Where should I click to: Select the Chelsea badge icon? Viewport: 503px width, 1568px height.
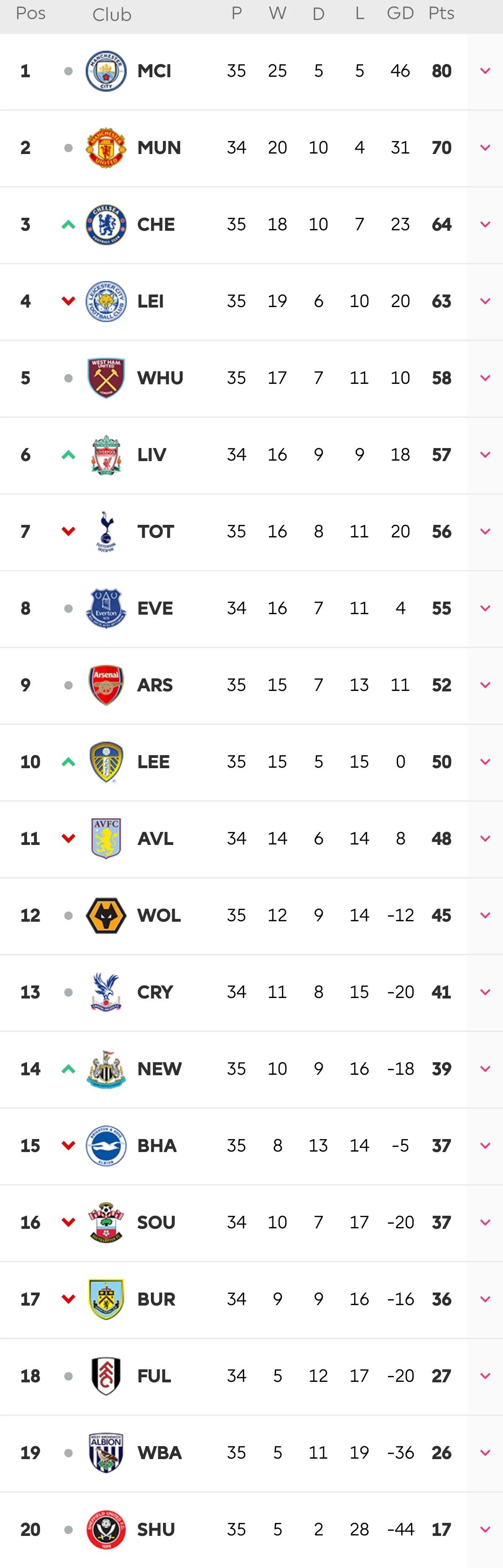[x=106, y=225]
